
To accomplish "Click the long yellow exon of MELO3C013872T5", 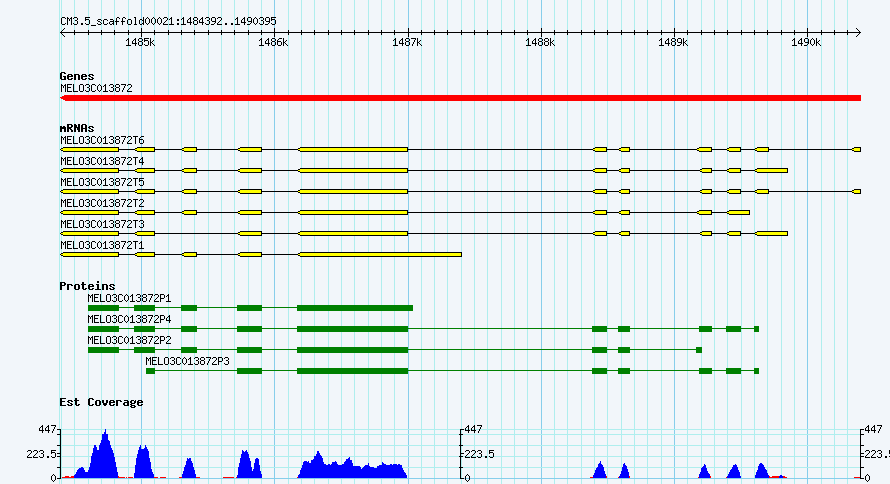I will coord(353,192).
